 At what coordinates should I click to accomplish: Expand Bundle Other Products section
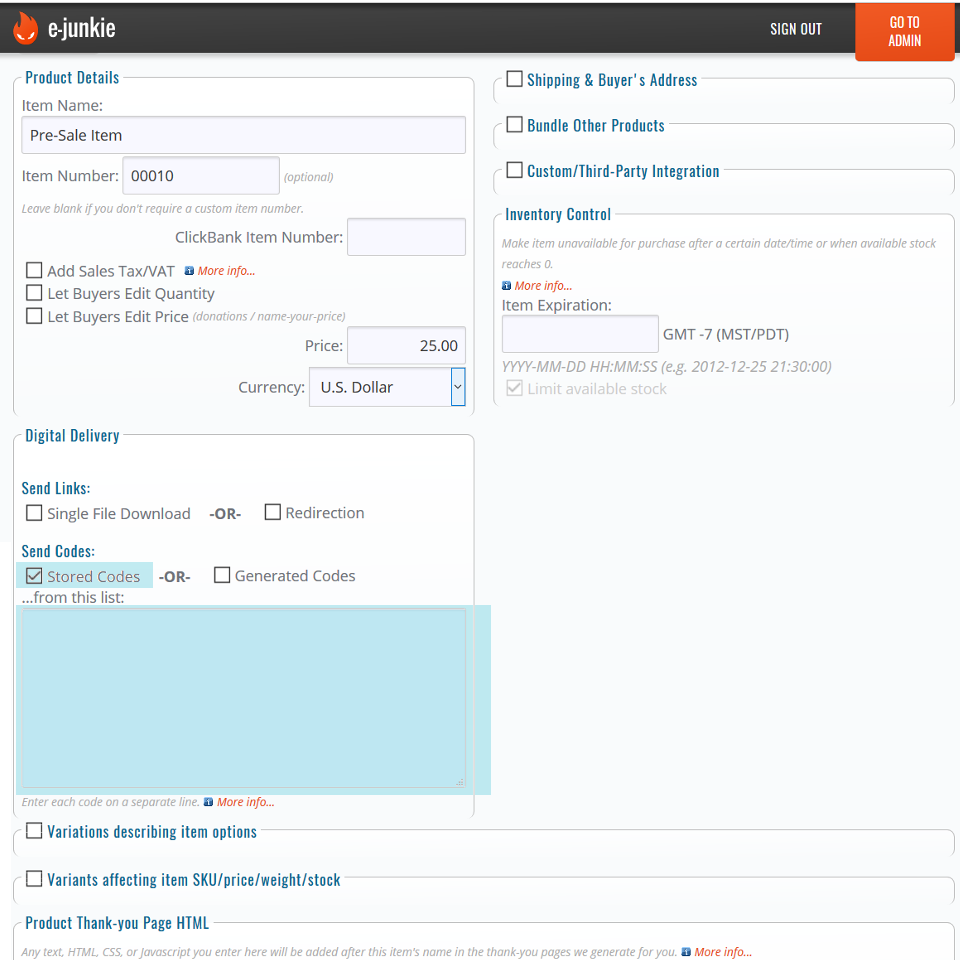(x=515, y=125)
